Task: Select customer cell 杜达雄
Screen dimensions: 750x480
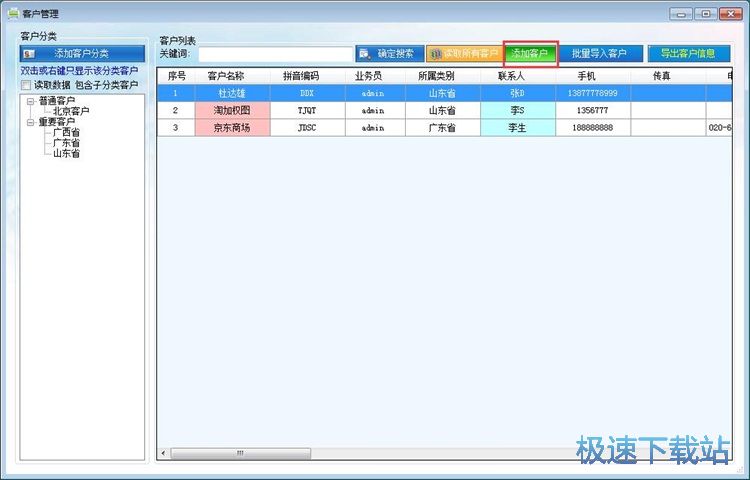Action: coord(232,93)
